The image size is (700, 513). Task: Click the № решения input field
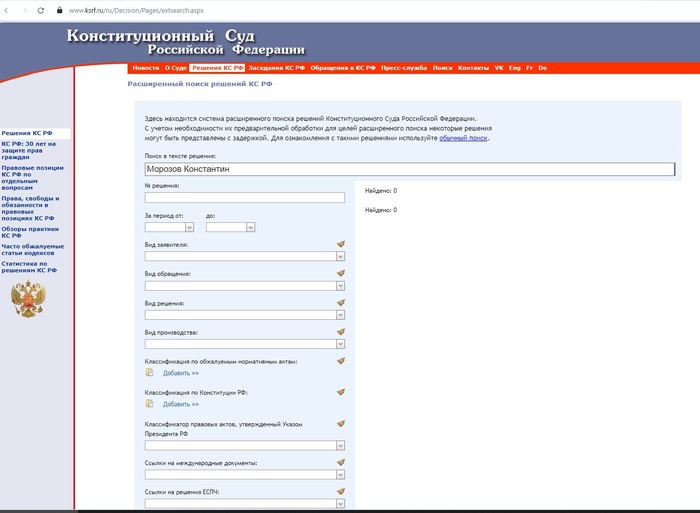pyautogui.click(x=245, y=197)
